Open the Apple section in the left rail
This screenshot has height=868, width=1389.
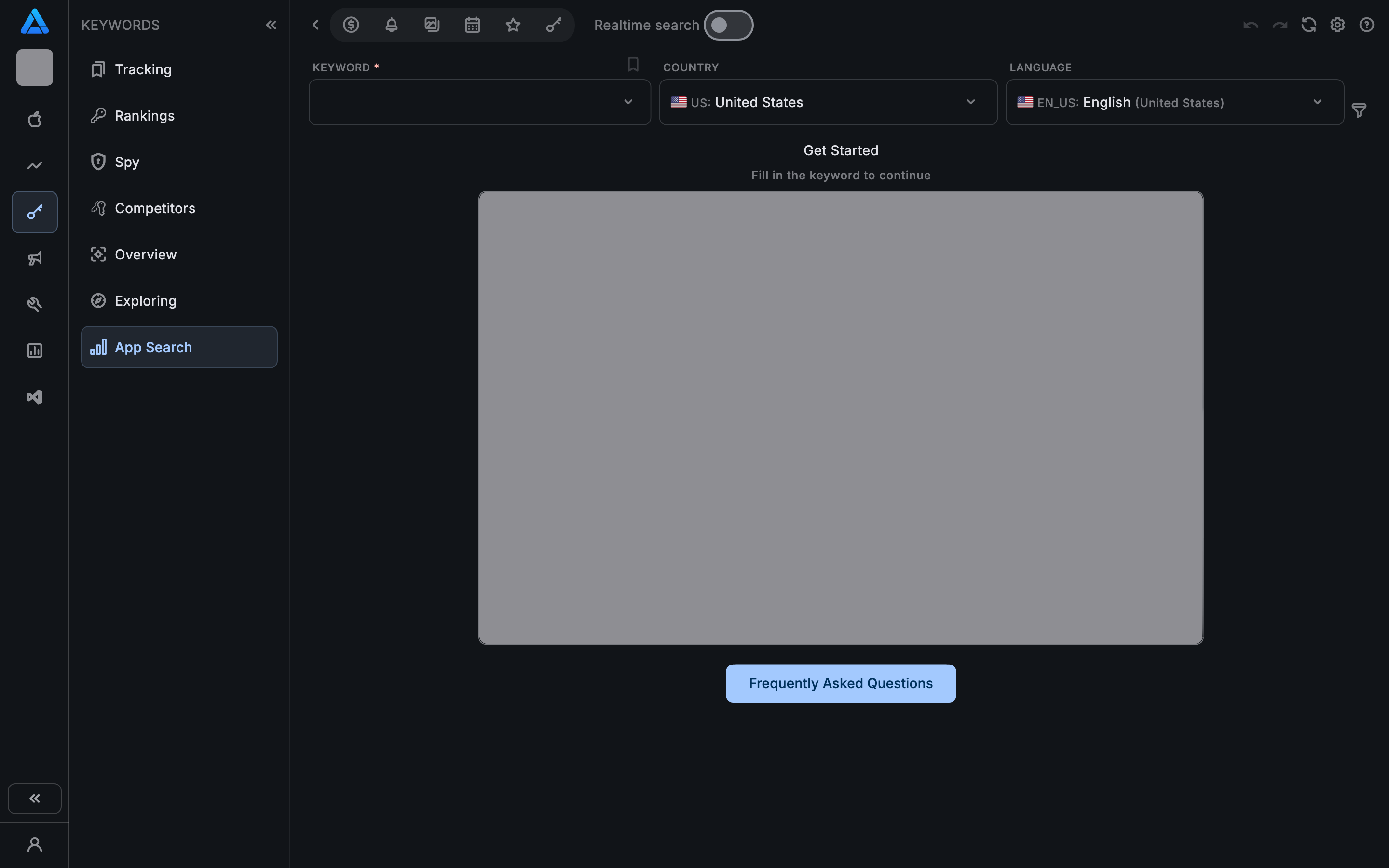[x=34, y=120]
